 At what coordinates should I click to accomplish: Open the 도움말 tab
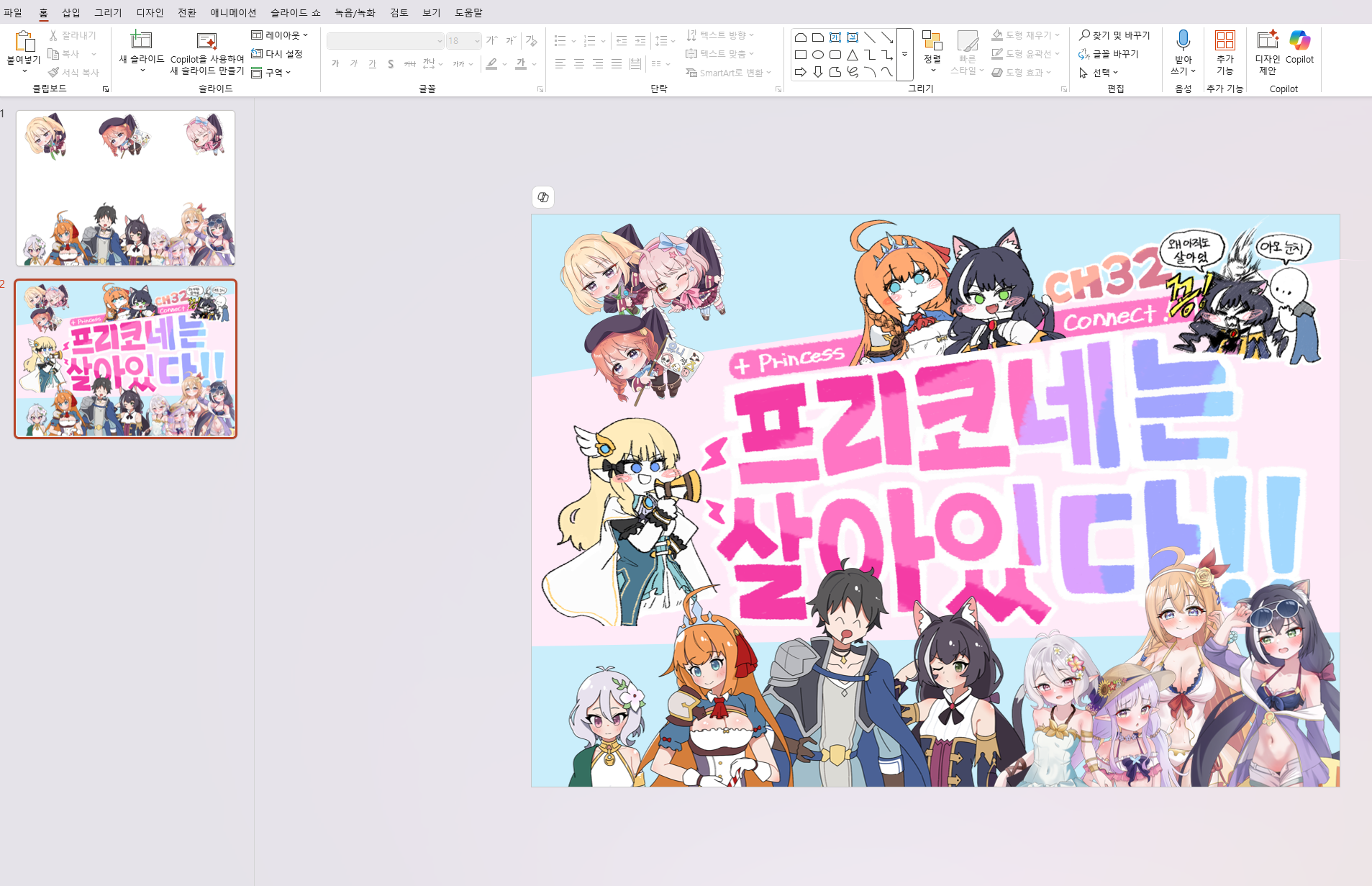[468, 12]
